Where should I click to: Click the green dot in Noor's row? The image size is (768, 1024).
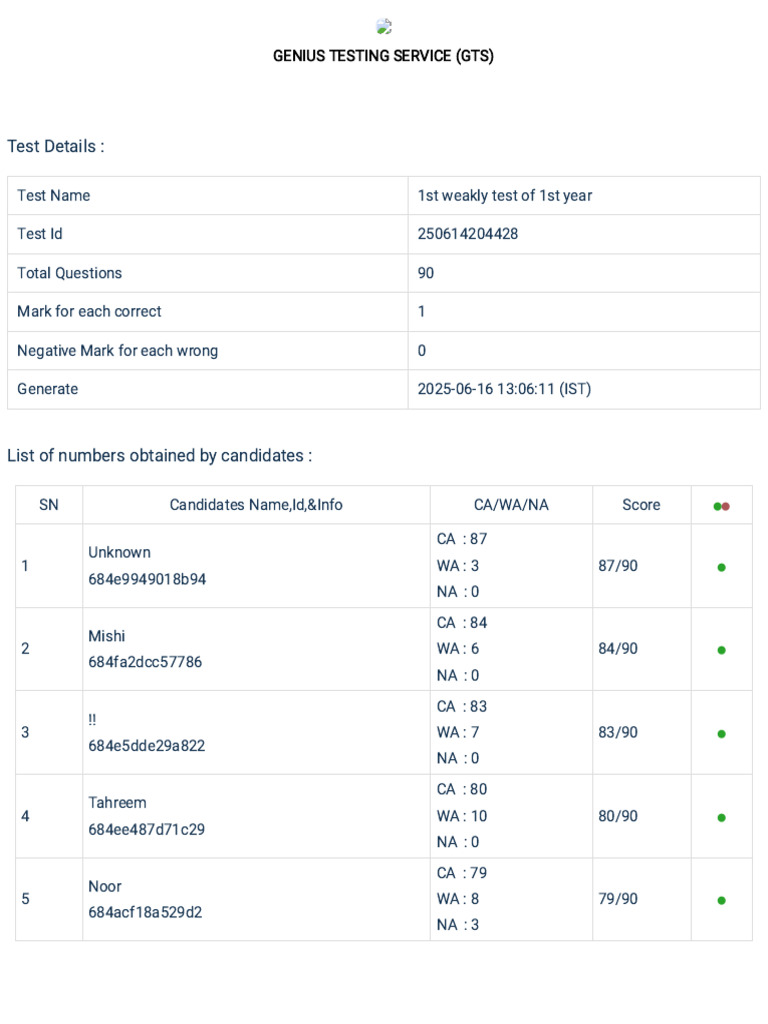tap(722, 900)
